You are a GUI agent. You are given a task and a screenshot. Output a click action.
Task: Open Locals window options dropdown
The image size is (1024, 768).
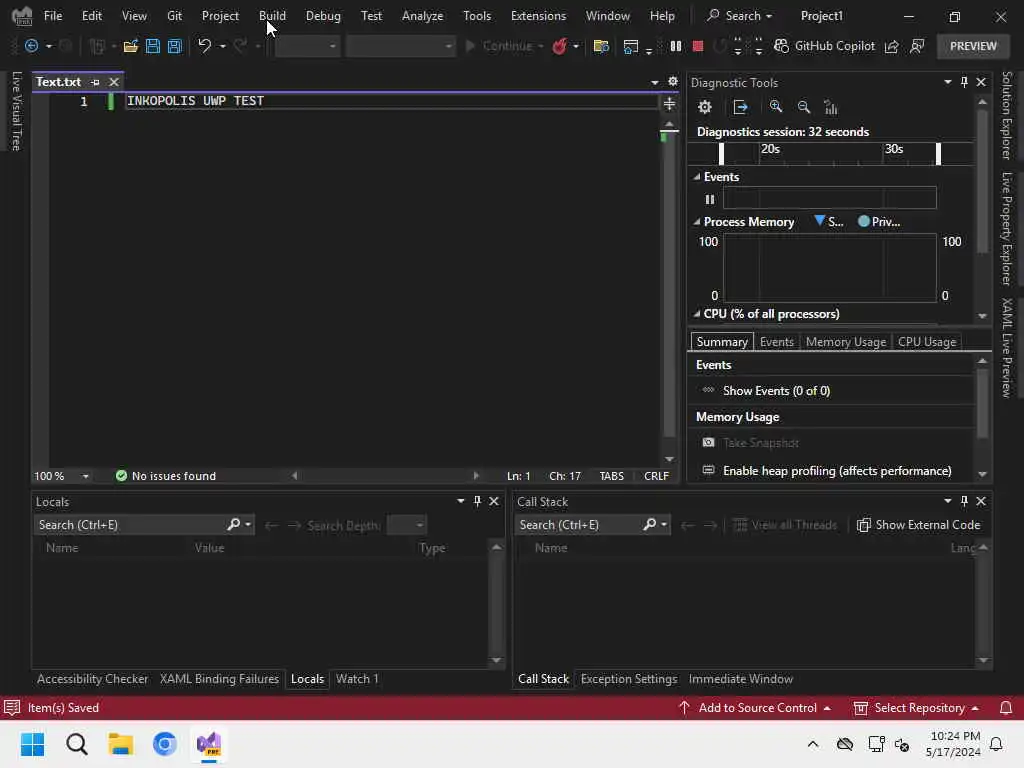click(461, 501)
